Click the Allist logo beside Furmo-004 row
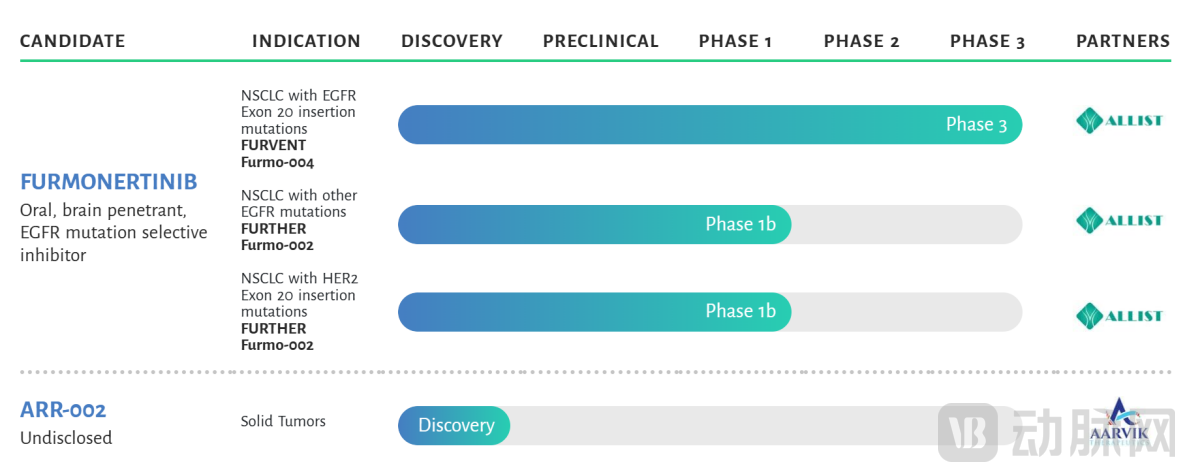The height and width of the screenshot is (472, 1185). click(1118, 121)
